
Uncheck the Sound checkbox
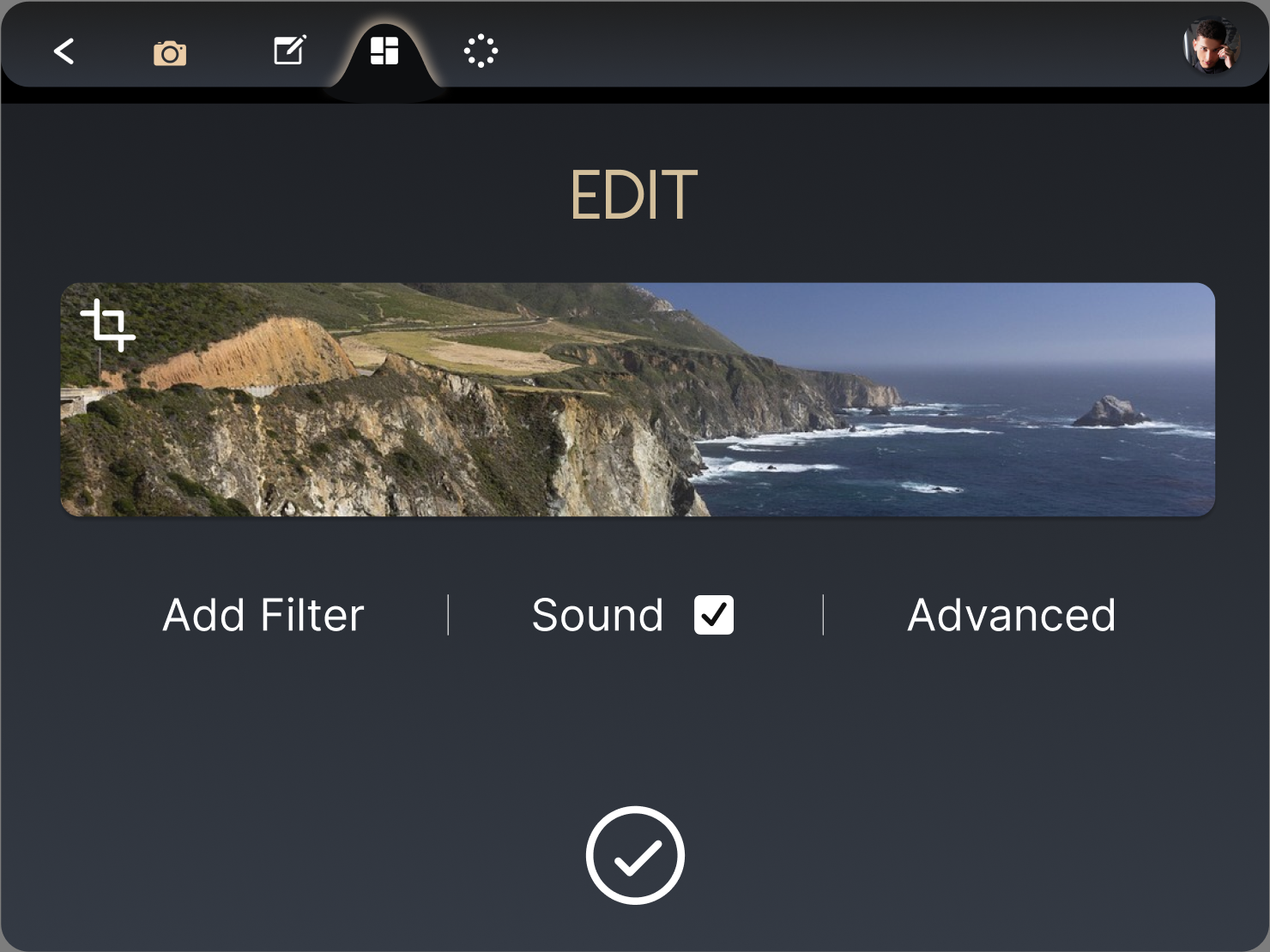click(714, 615)
